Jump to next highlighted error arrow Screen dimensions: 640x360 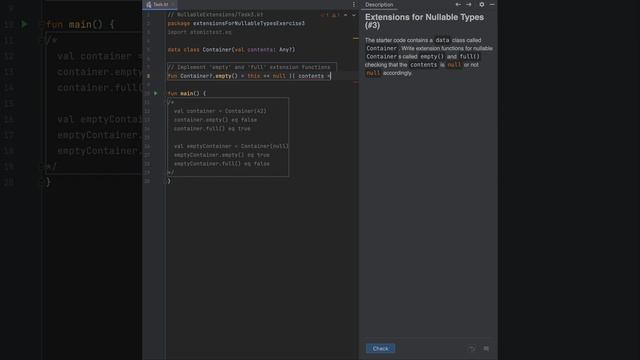[354, 15]
